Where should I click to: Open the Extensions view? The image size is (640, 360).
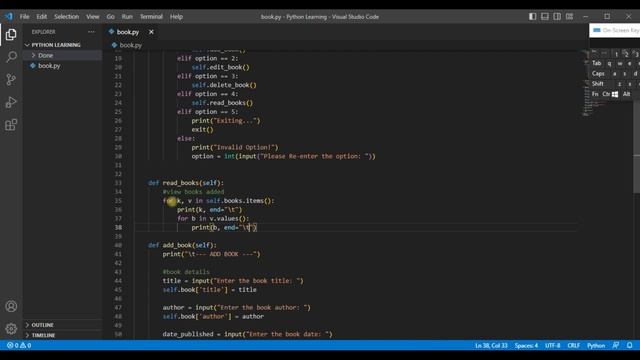pyautogui.click(x=11, y=124)
